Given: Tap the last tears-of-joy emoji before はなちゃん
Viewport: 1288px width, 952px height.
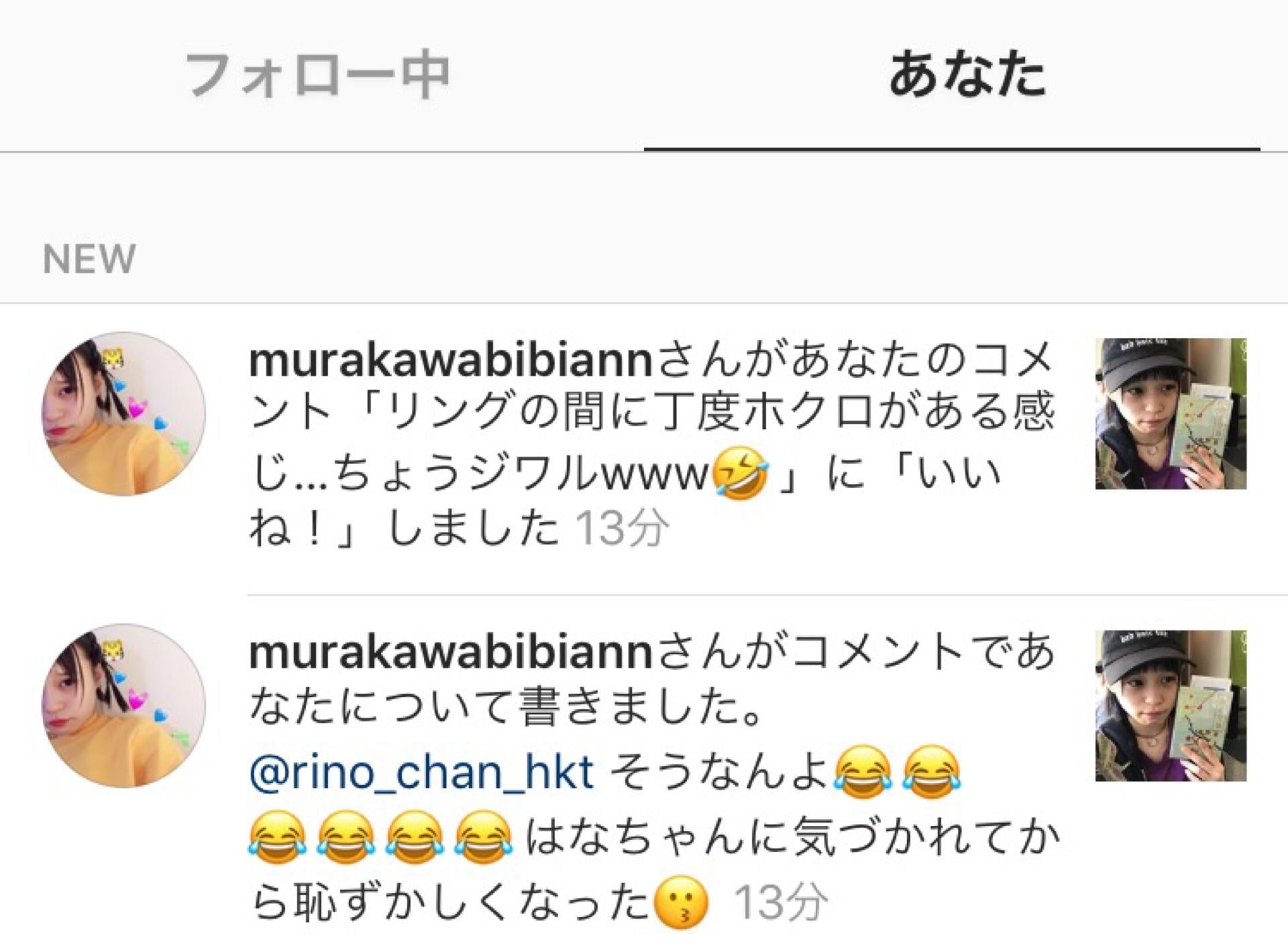Looking at the screenshot, I should (483, 837).
